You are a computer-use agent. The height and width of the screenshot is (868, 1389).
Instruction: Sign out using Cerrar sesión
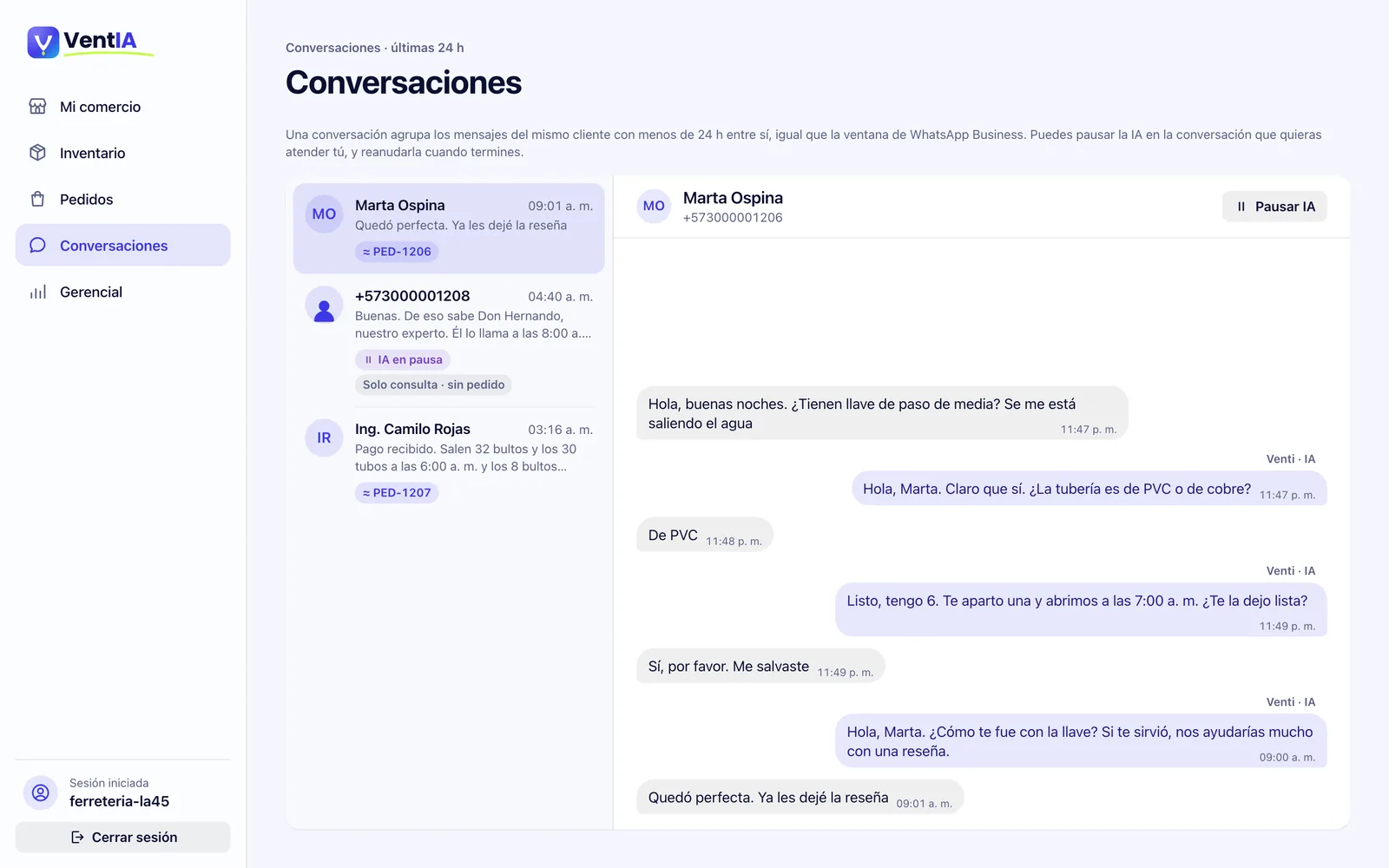pyautogui.click(x=122, y=837)
